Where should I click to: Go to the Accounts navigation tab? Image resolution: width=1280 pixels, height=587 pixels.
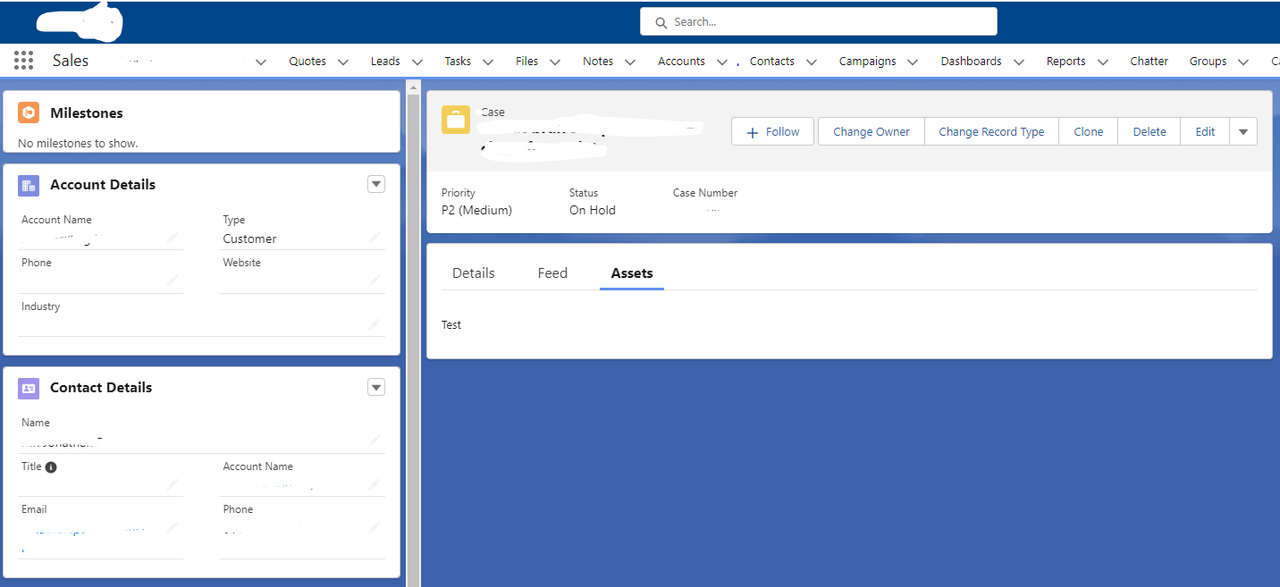(681, 61)
